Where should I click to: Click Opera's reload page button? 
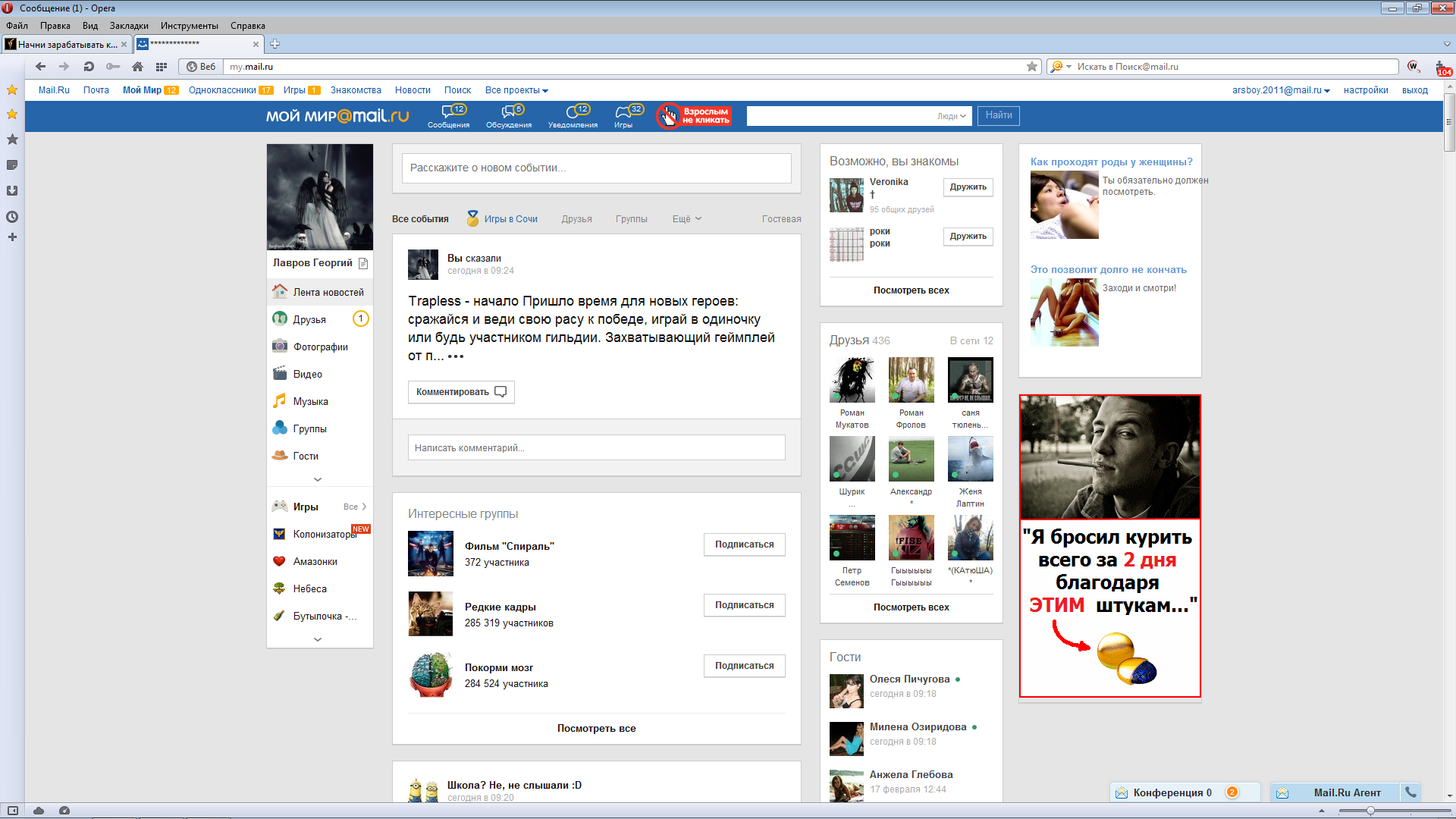click(x=89, y=67)
